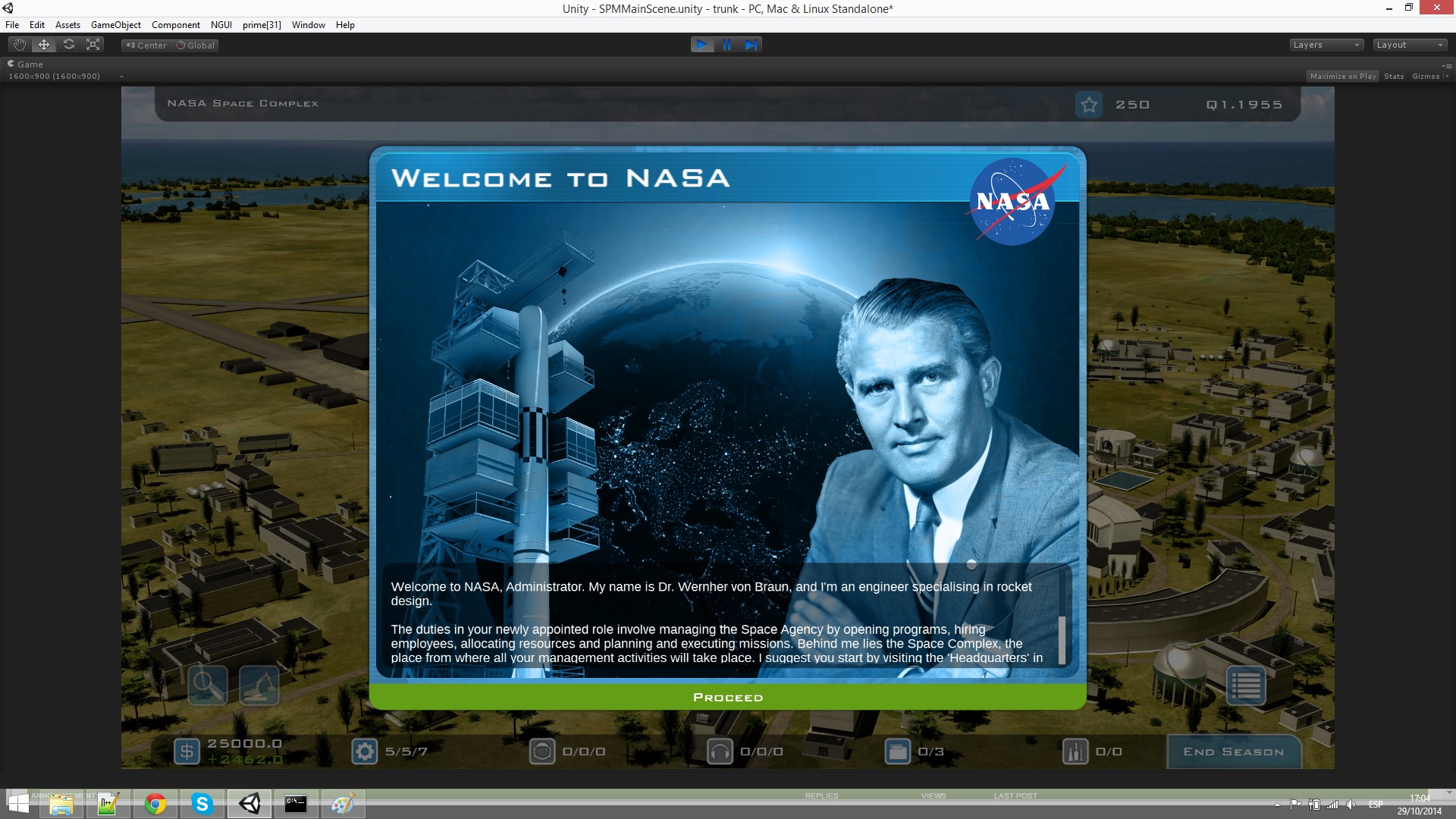Expand the Layout dropdown

[x=1410, y=45]
